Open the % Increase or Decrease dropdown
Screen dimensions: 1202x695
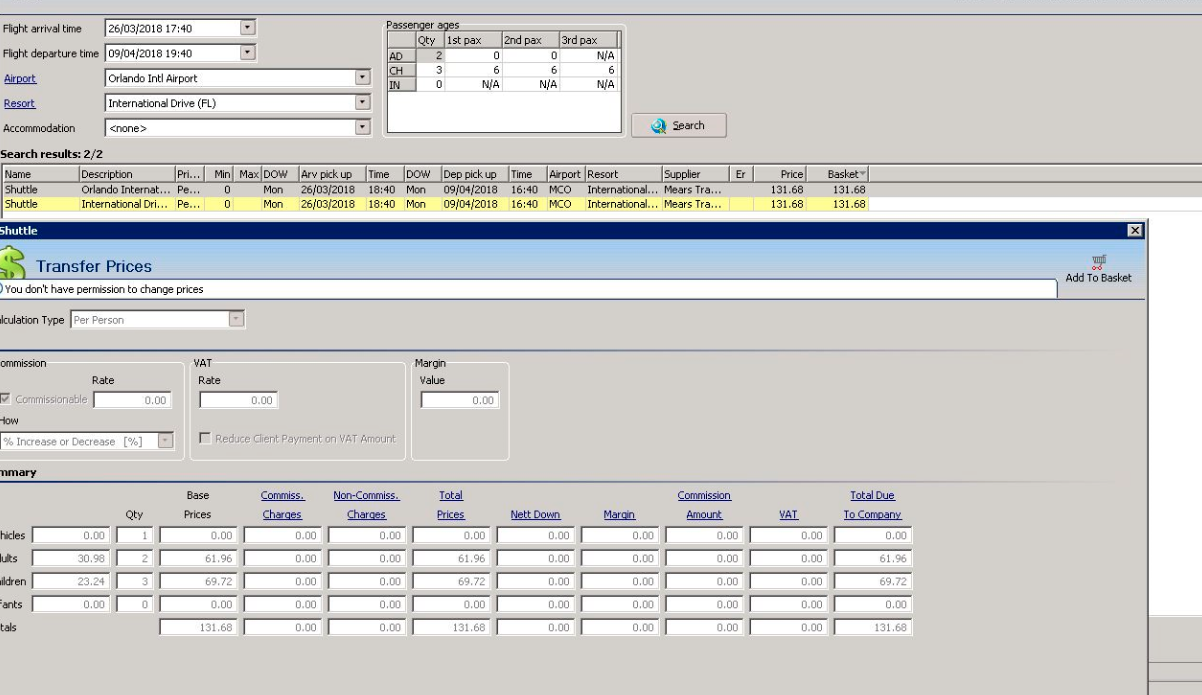165,441
